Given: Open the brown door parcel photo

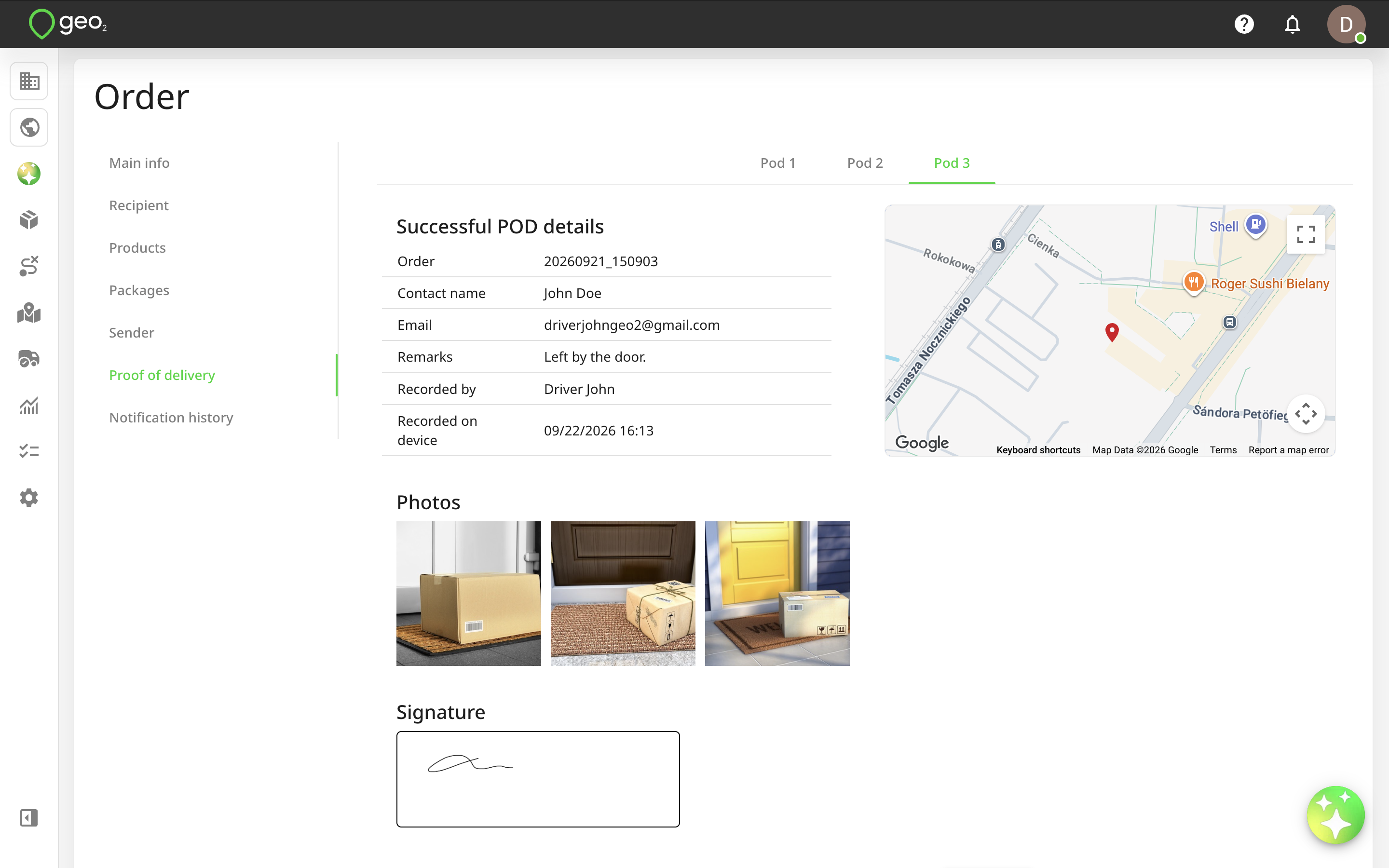Looking at the screenshot, I should 623,594.
